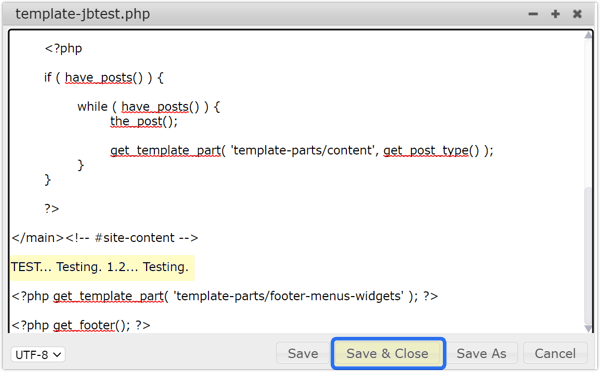Cancel editing the file
This screenshot has height=385, width=600.
click(555, 353)
